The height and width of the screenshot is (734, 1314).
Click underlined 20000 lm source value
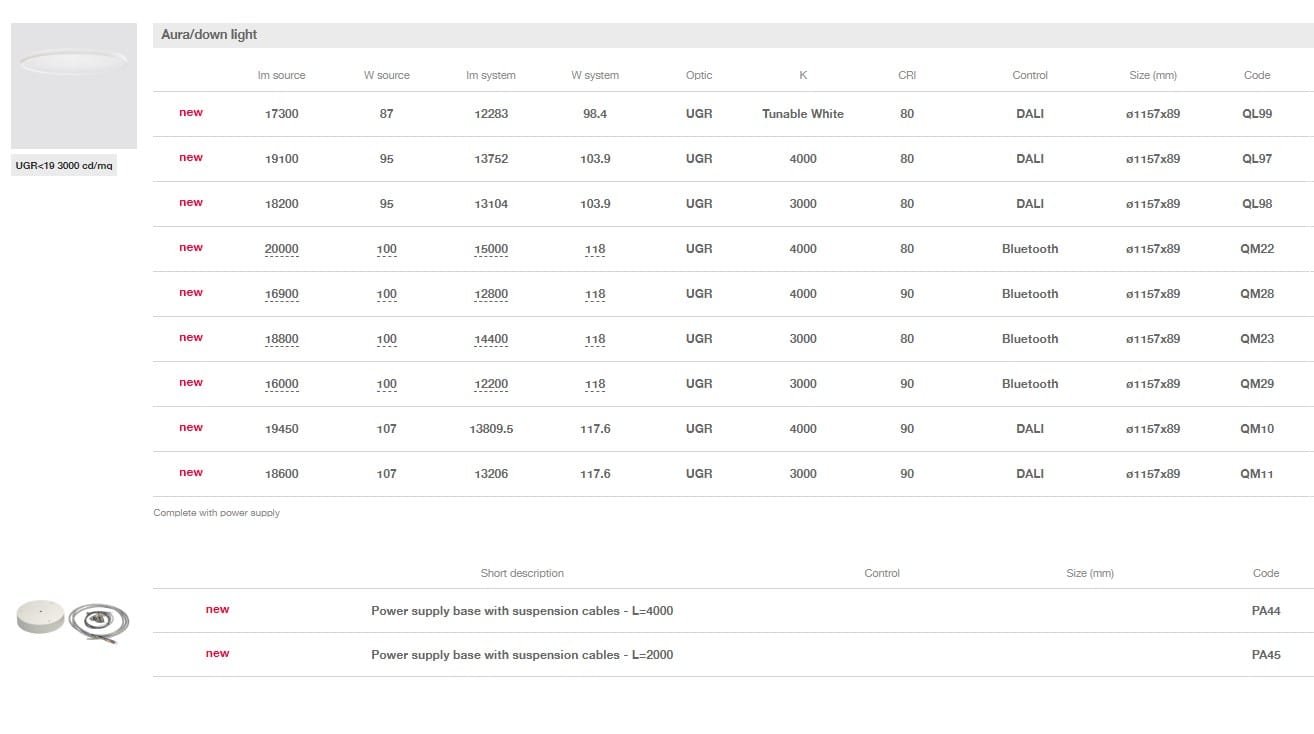281,249
